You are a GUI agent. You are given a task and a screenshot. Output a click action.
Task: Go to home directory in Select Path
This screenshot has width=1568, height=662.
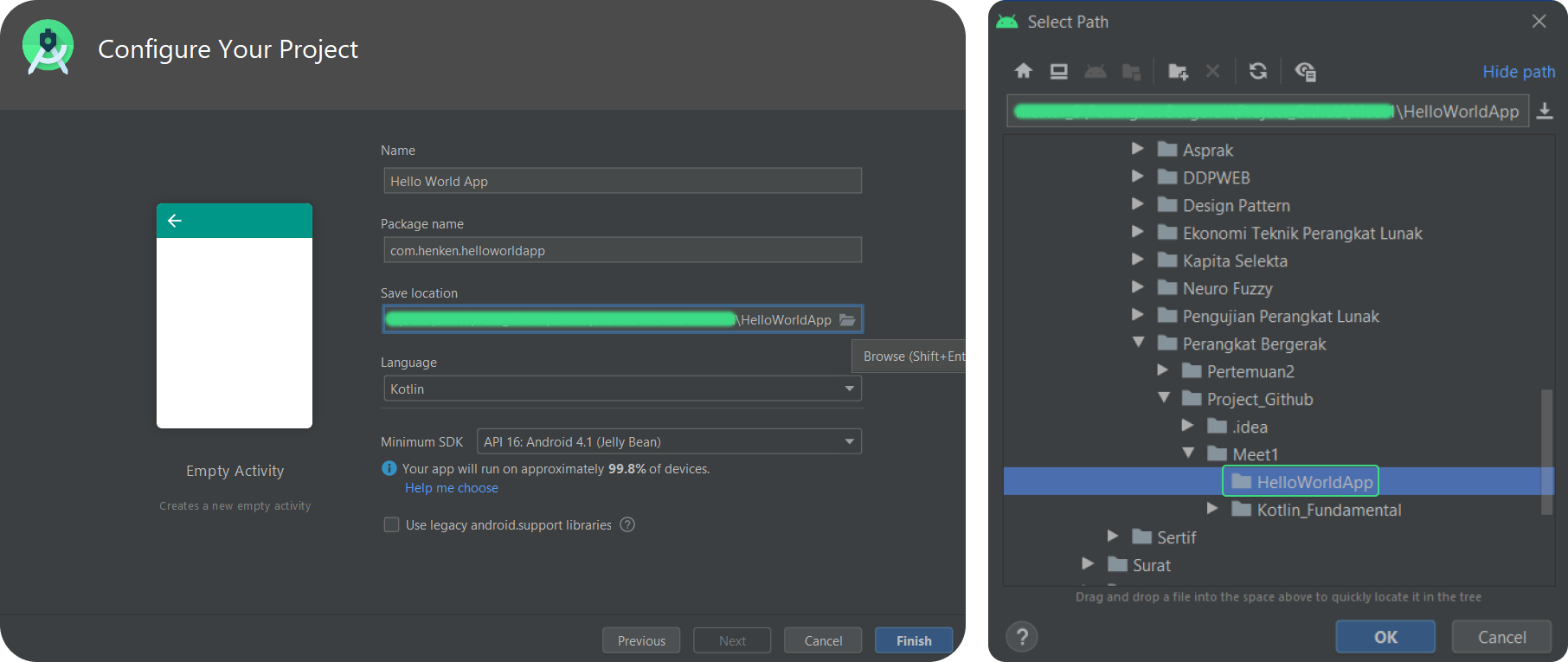coord(1024,71)
